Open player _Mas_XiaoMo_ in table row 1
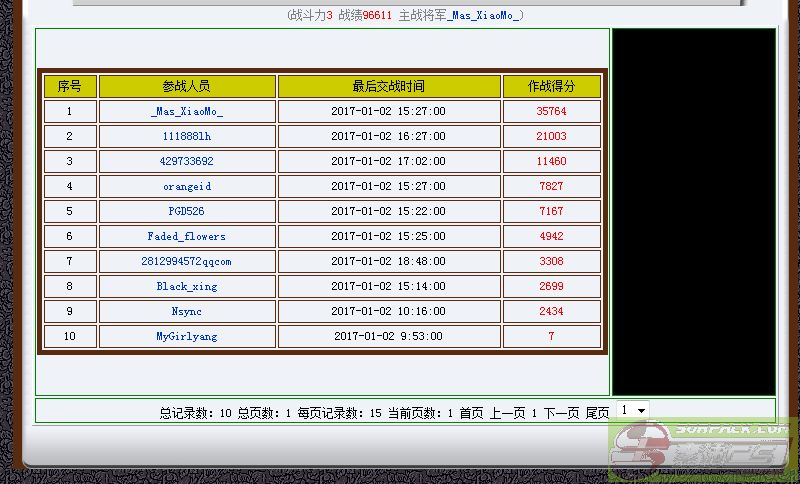800x484 pixels. click(187, 112)
